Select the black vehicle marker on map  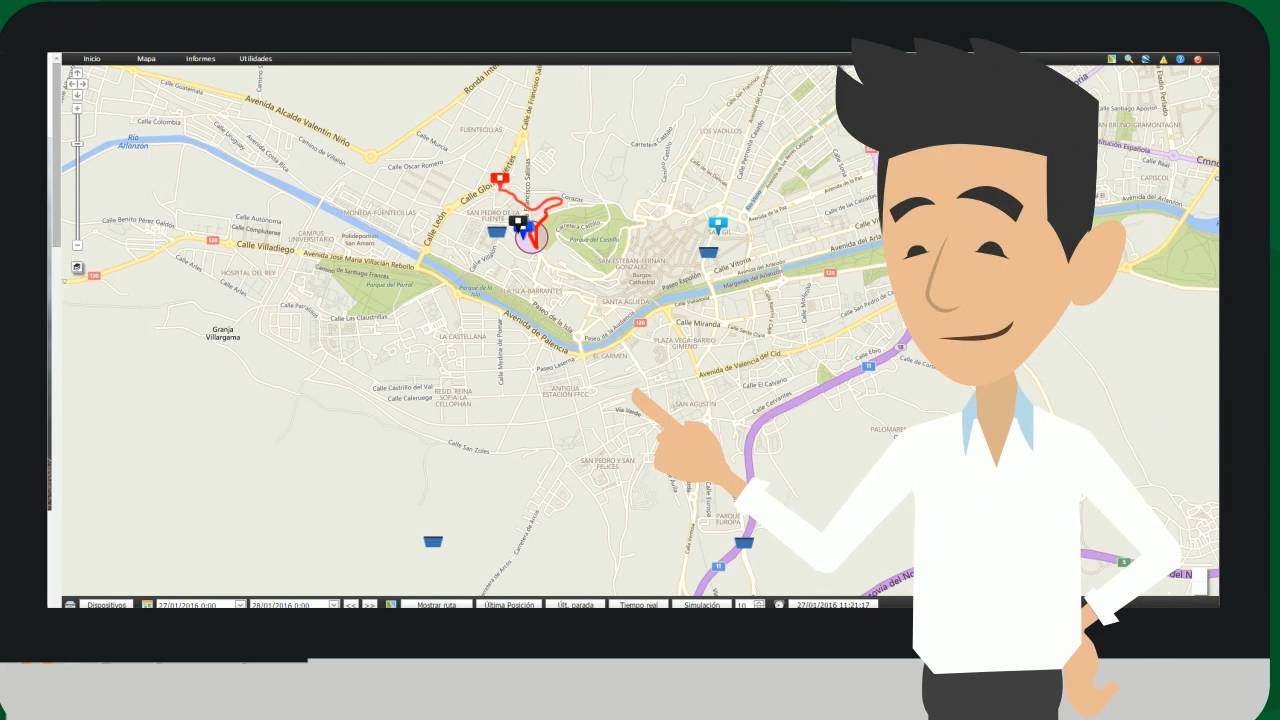coord(517,222)
